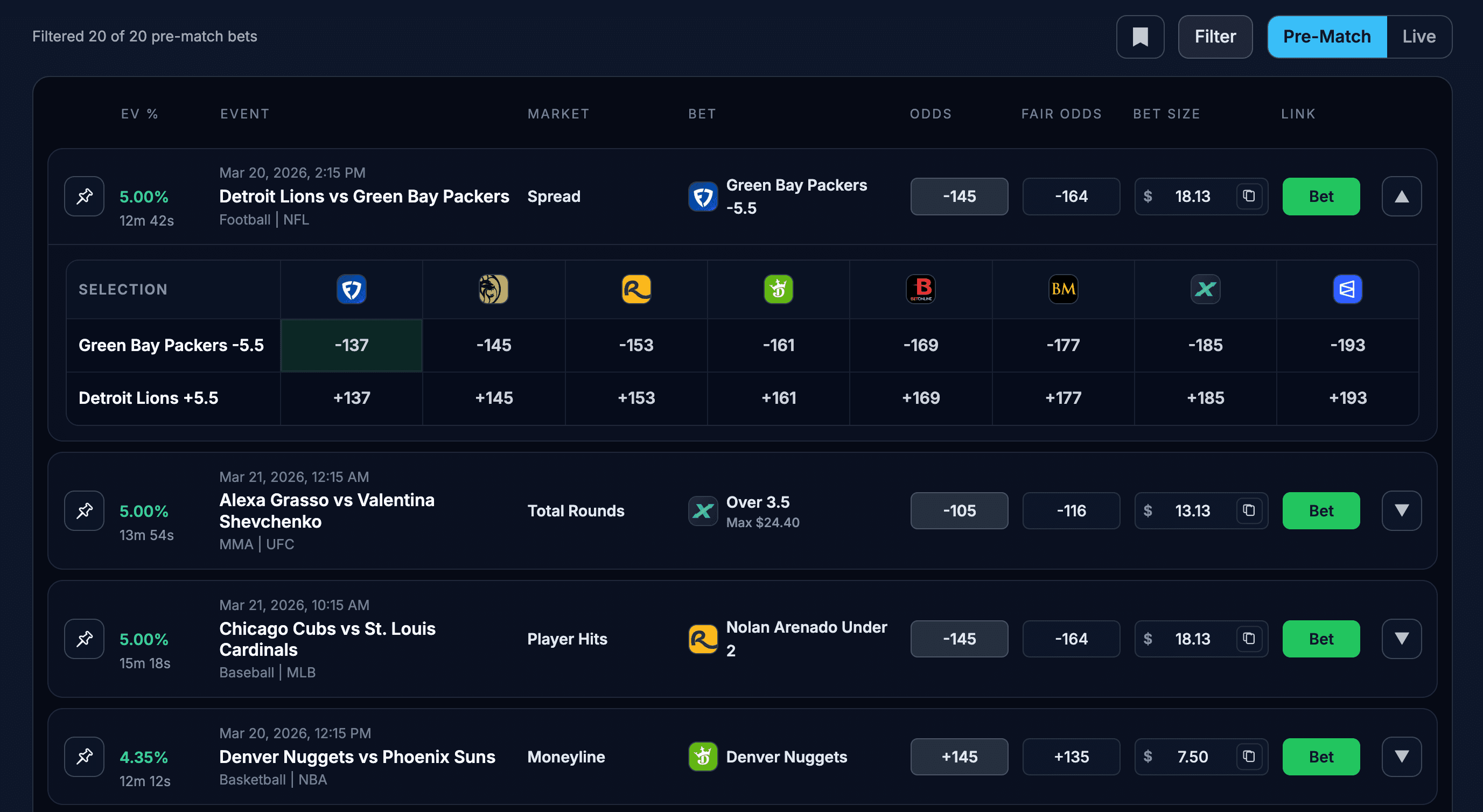This screenshot has width=1483, height=812.
Task: Click the Xbet sportsbook icon
Action: tap(1206, 290)
